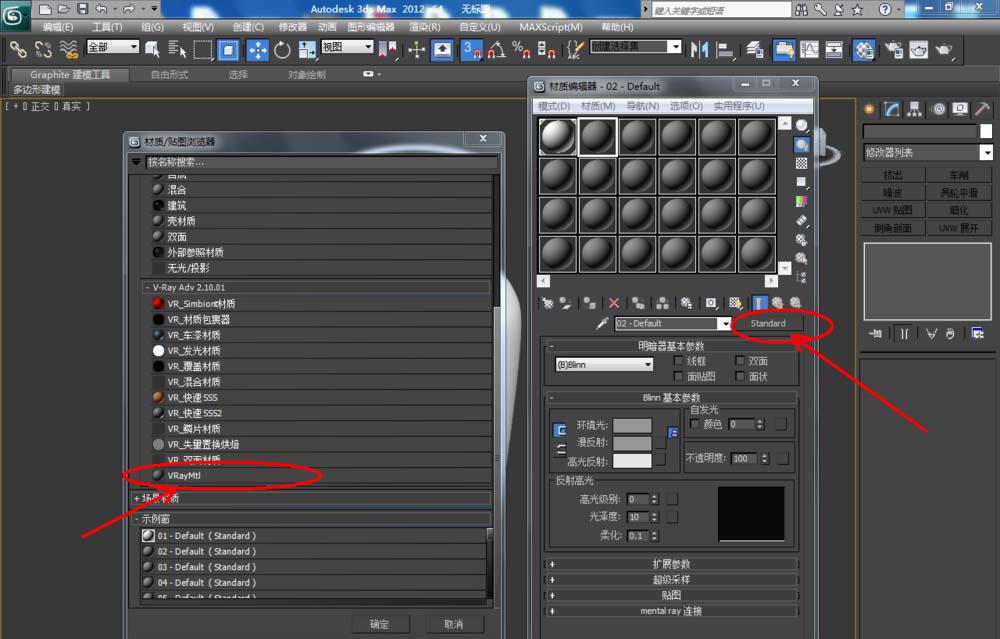This screenshot has height=639, width=1000.
Task: Toggle the 3D Snaps magnet icon
Action: 472,50
